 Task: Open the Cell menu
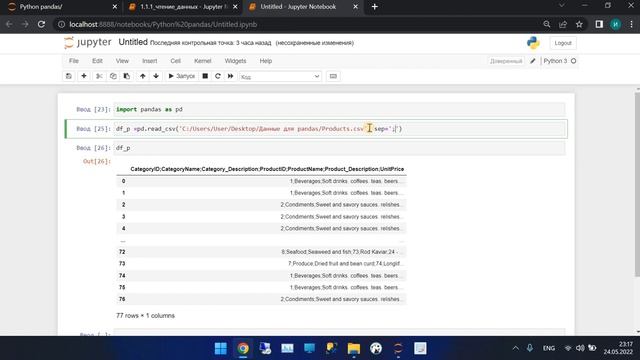(176, 61)
